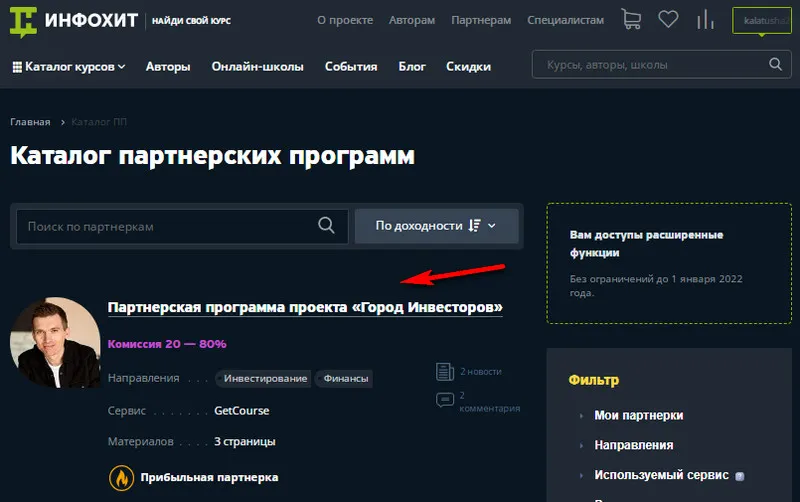Open Специалистам menu item
800x502 pixels.
565,20
